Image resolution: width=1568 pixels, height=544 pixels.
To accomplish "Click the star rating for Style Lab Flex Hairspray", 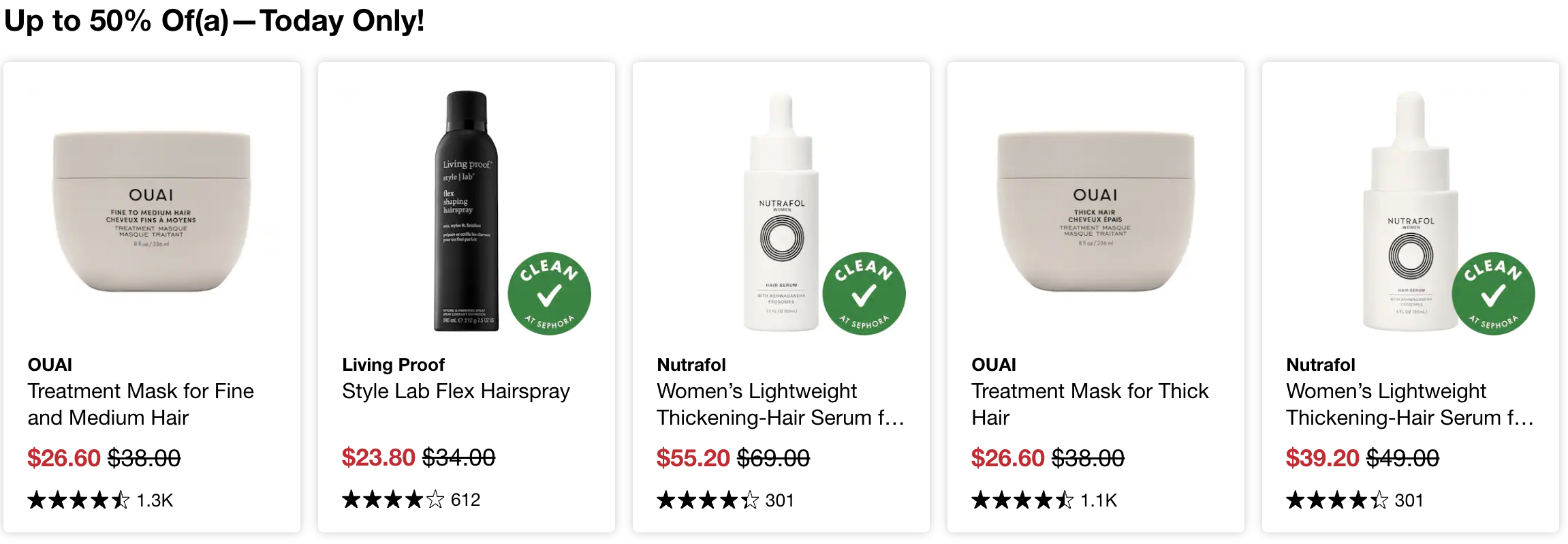I will pyautogui.click(x=393, y=500).
